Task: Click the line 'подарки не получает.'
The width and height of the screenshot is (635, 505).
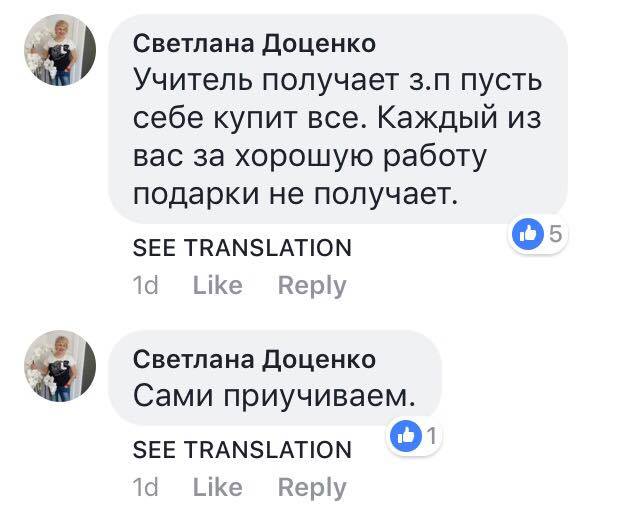Action: (294, 196)
